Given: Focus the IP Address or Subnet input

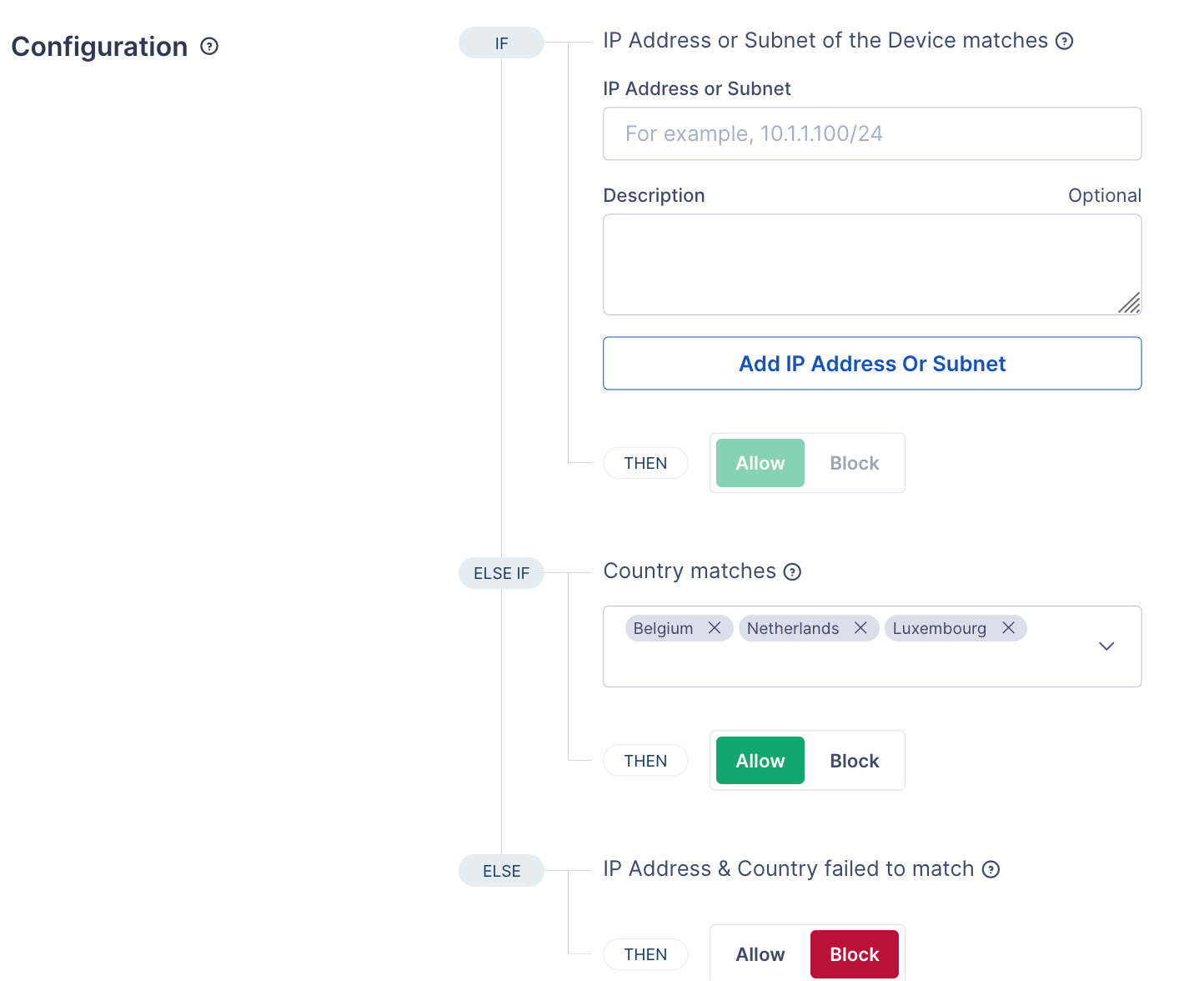Looking at the screenshot, I should [x=871, y=133].
